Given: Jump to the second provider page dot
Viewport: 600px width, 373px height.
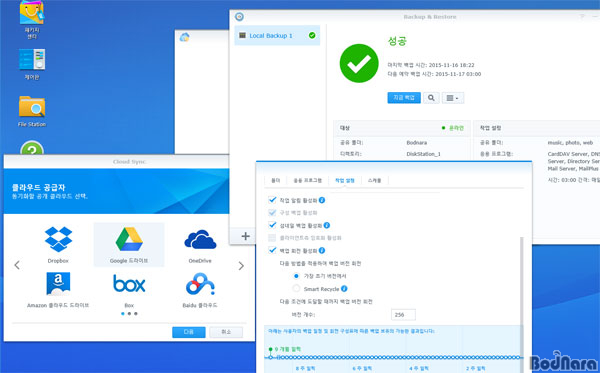Looking at the screenshot, I should [x=129, y=314].
